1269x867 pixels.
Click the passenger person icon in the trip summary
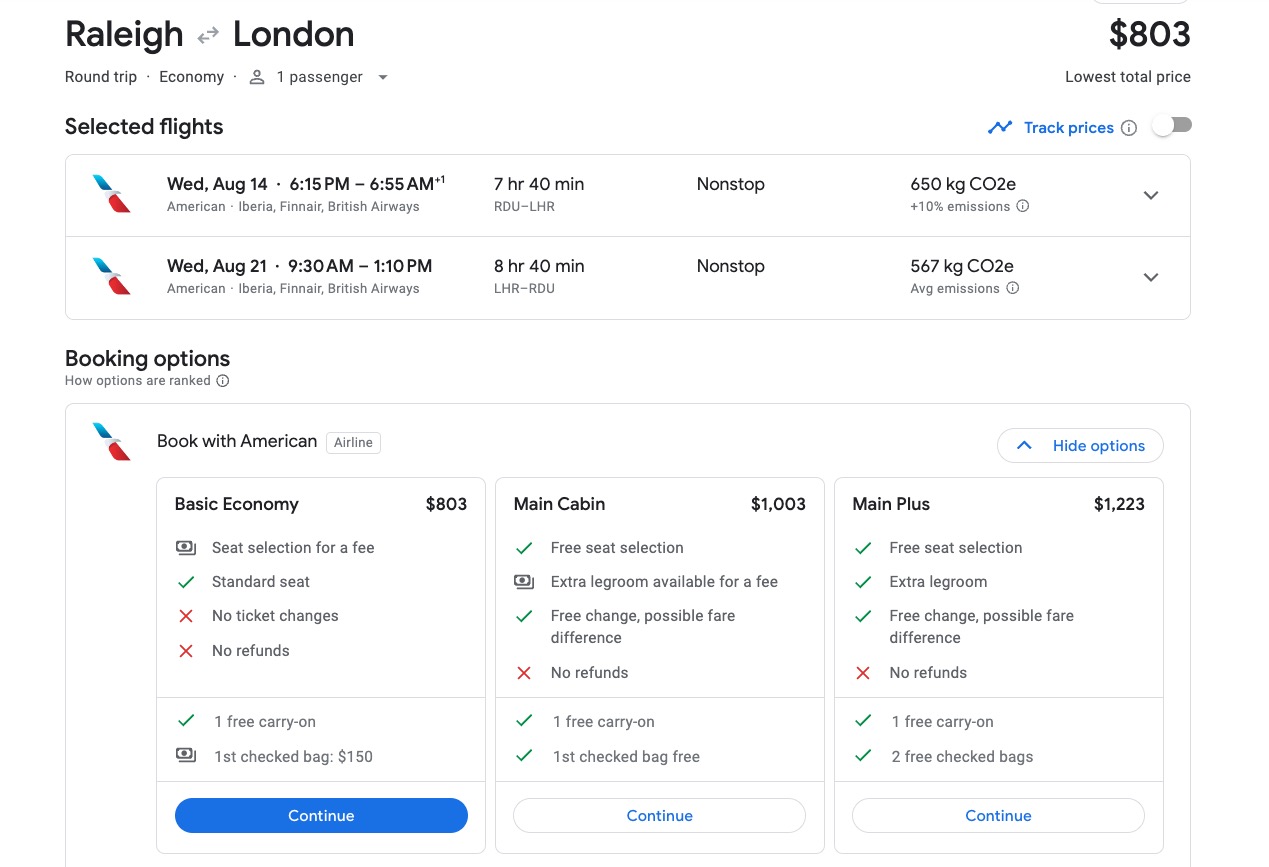click(x=256, y=76)
